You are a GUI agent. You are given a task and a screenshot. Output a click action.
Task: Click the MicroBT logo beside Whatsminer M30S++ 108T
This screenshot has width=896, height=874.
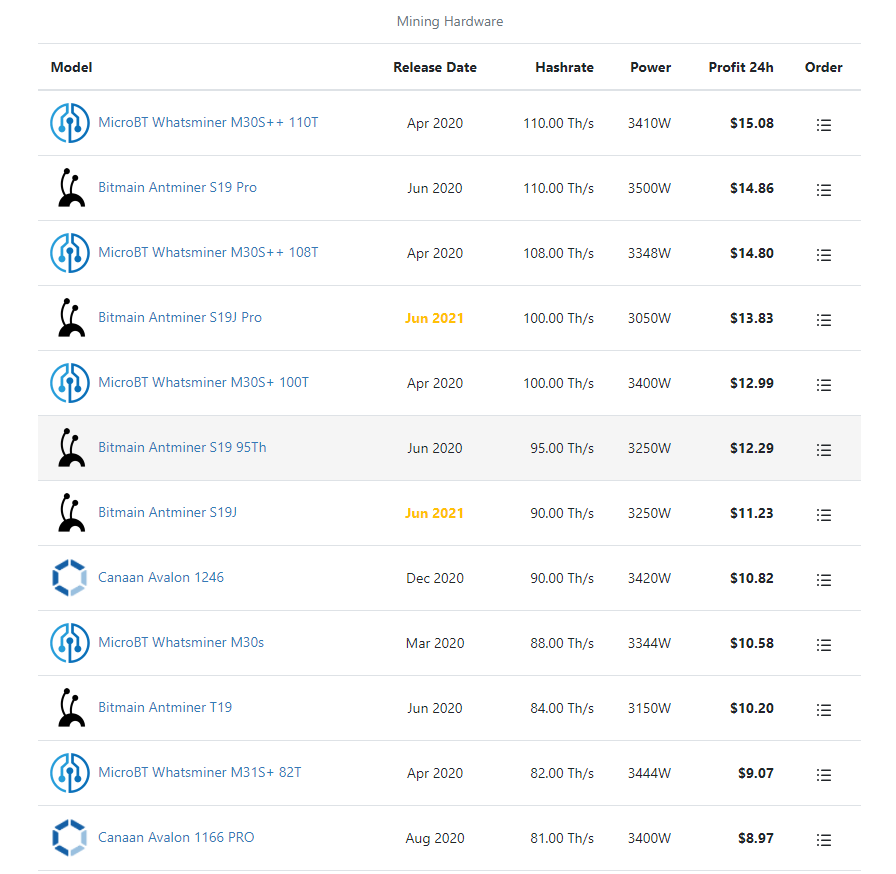coord(70,253)
